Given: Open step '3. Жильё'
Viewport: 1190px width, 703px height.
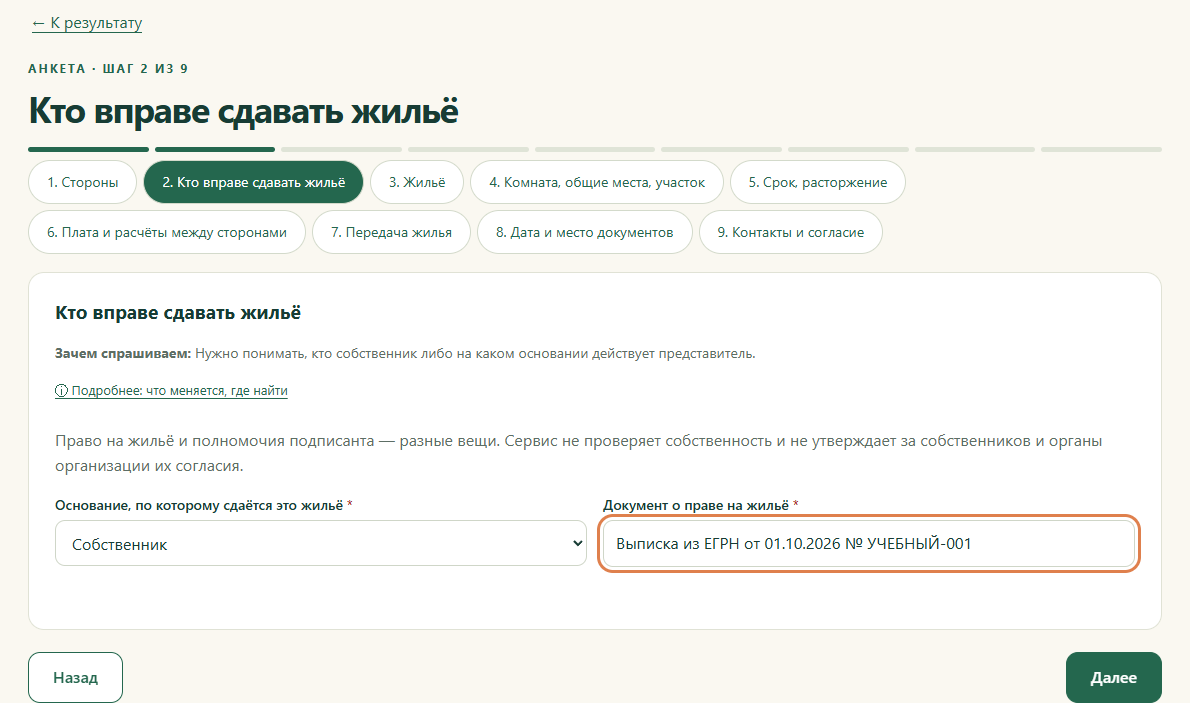Looking at the screenshot, I should tap(417, 182).
